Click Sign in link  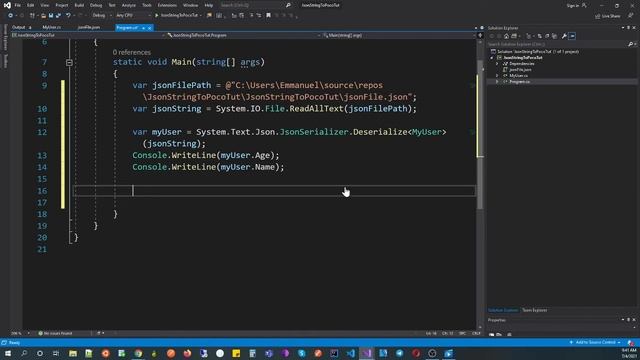click(x=573, y=5)
